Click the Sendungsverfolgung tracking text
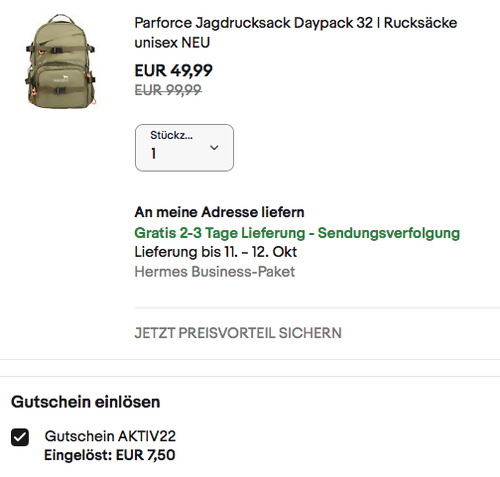Viewport: 500px width, 477px height. pyautogui.click(x=389, y=233)
